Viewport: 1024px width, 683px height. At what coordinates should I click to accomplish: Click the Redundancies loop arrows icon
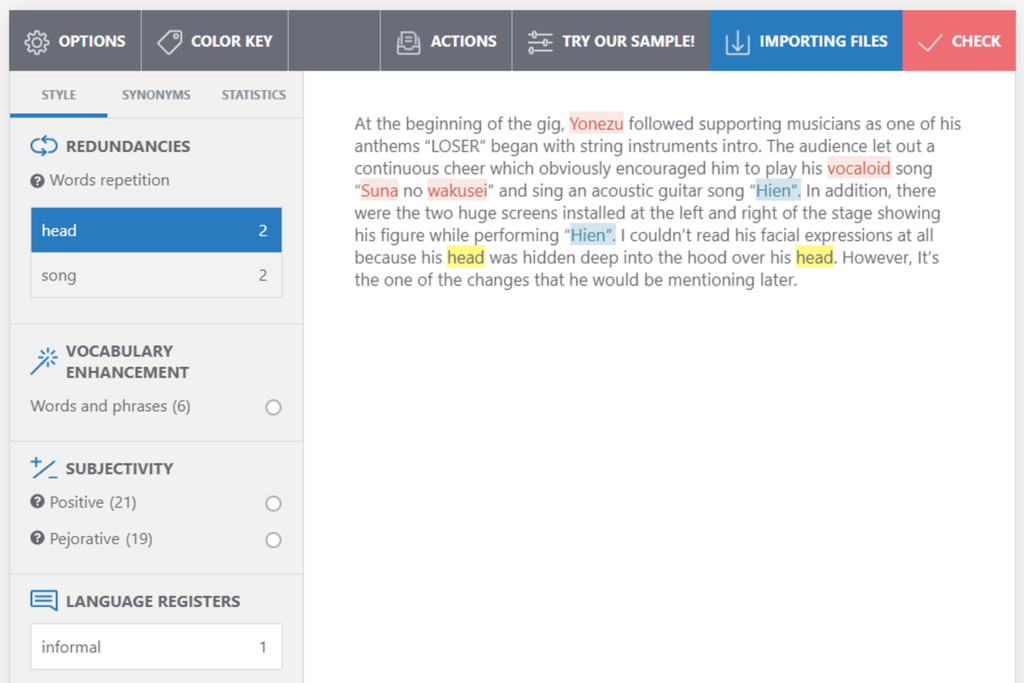pyautogui.click(x=44, y=146)
